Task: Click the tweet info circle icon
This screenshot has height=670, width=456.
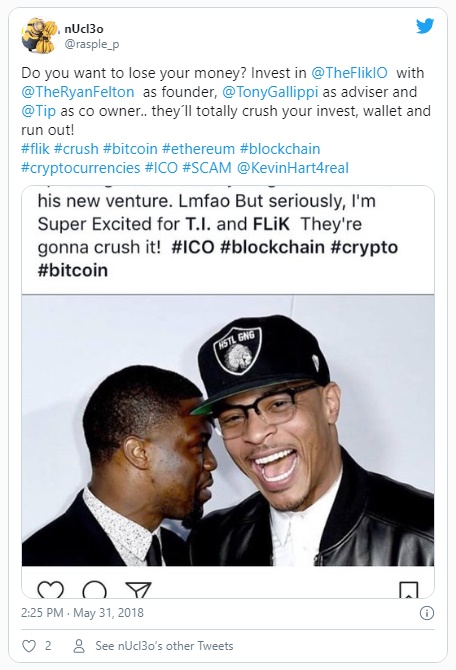Action: pos(427,613)
